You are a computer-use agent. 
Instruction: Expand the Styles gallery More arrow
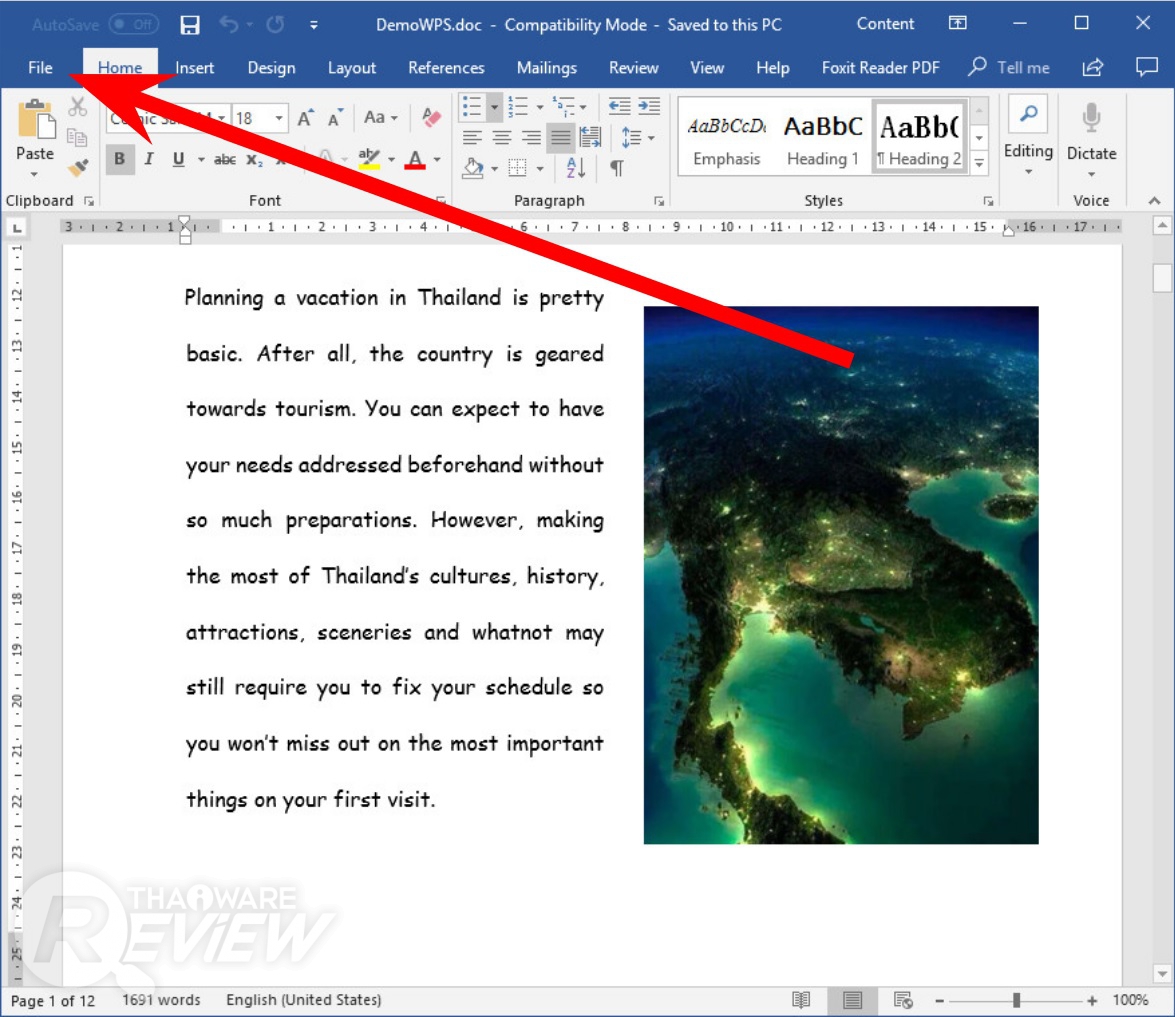click(980, 161)
